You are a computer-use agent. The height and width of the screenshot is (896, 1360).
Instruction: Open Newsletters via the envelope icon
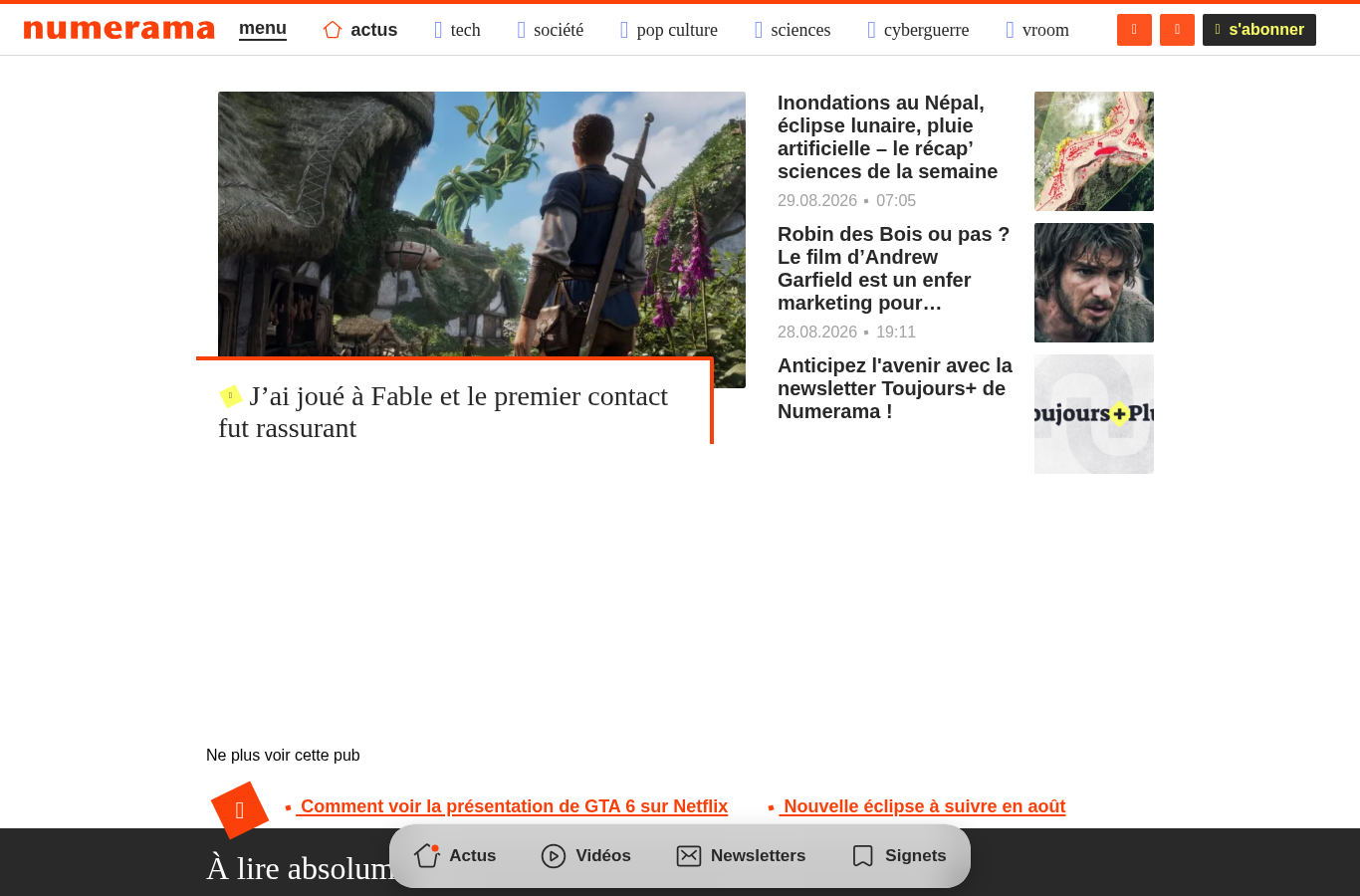tap(689, 856)
